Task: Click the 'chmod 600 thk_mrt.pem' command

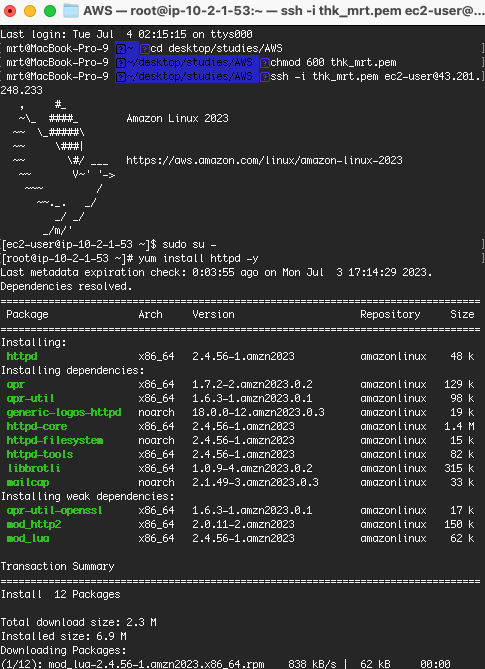Action: click(334, 62)
